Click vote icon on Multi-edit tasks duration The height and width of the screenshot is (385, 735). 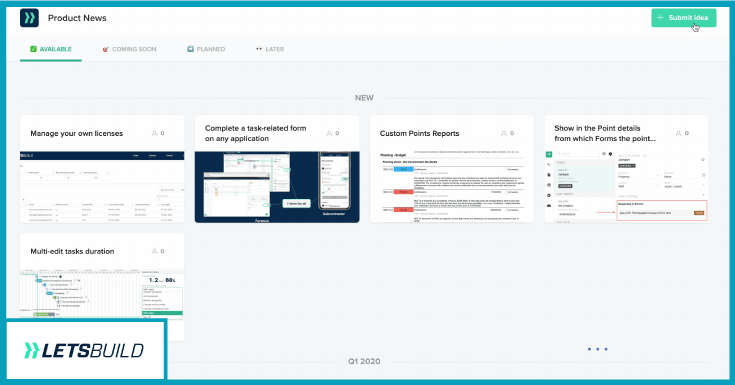click(155, 251)
